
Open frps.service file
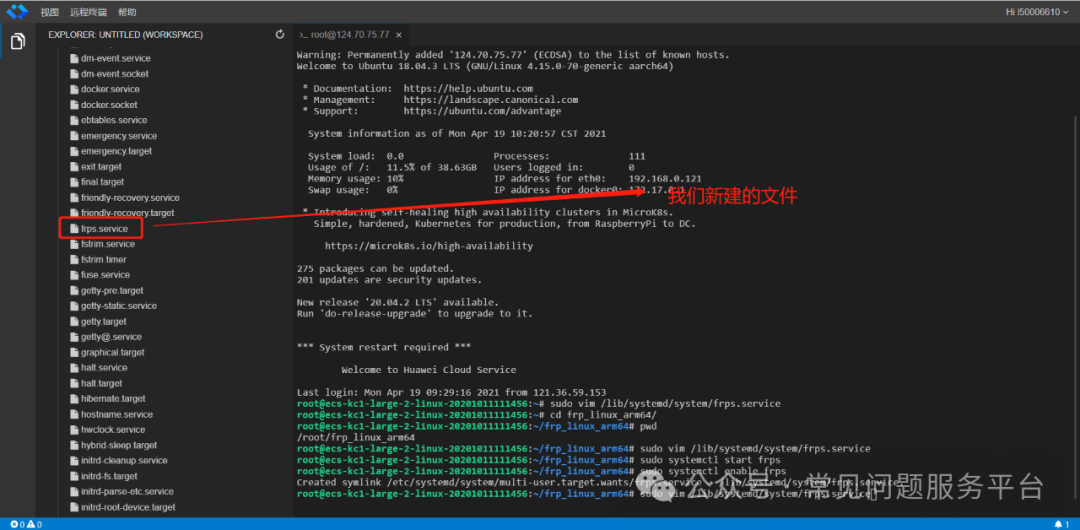(104, 228)
